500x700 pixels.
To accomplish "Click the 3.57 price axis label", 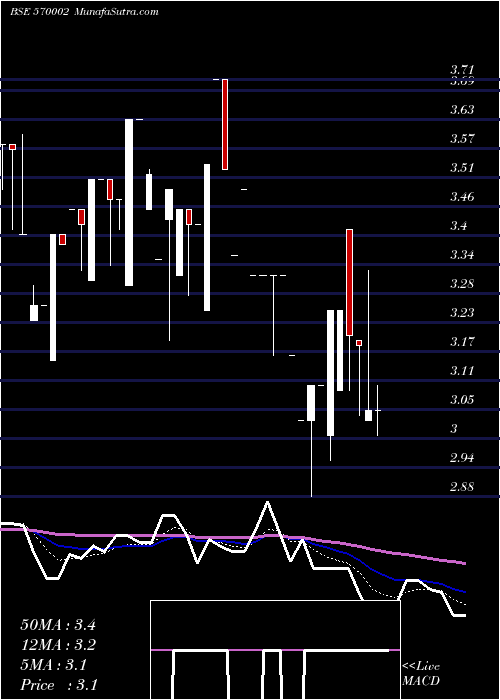I will [x=462, y=138].
